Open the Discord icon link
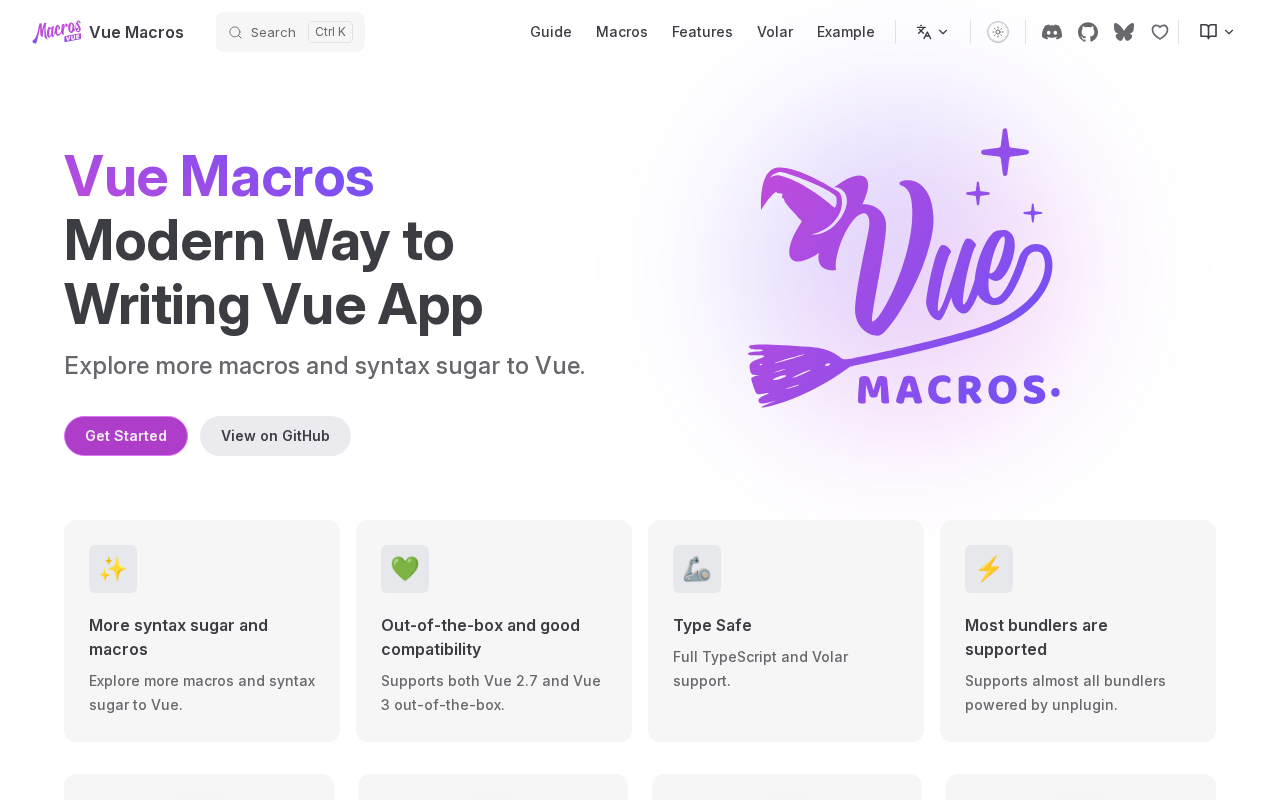The width and height of the screenshot is (1280, 800). [x=1052, y=32]
